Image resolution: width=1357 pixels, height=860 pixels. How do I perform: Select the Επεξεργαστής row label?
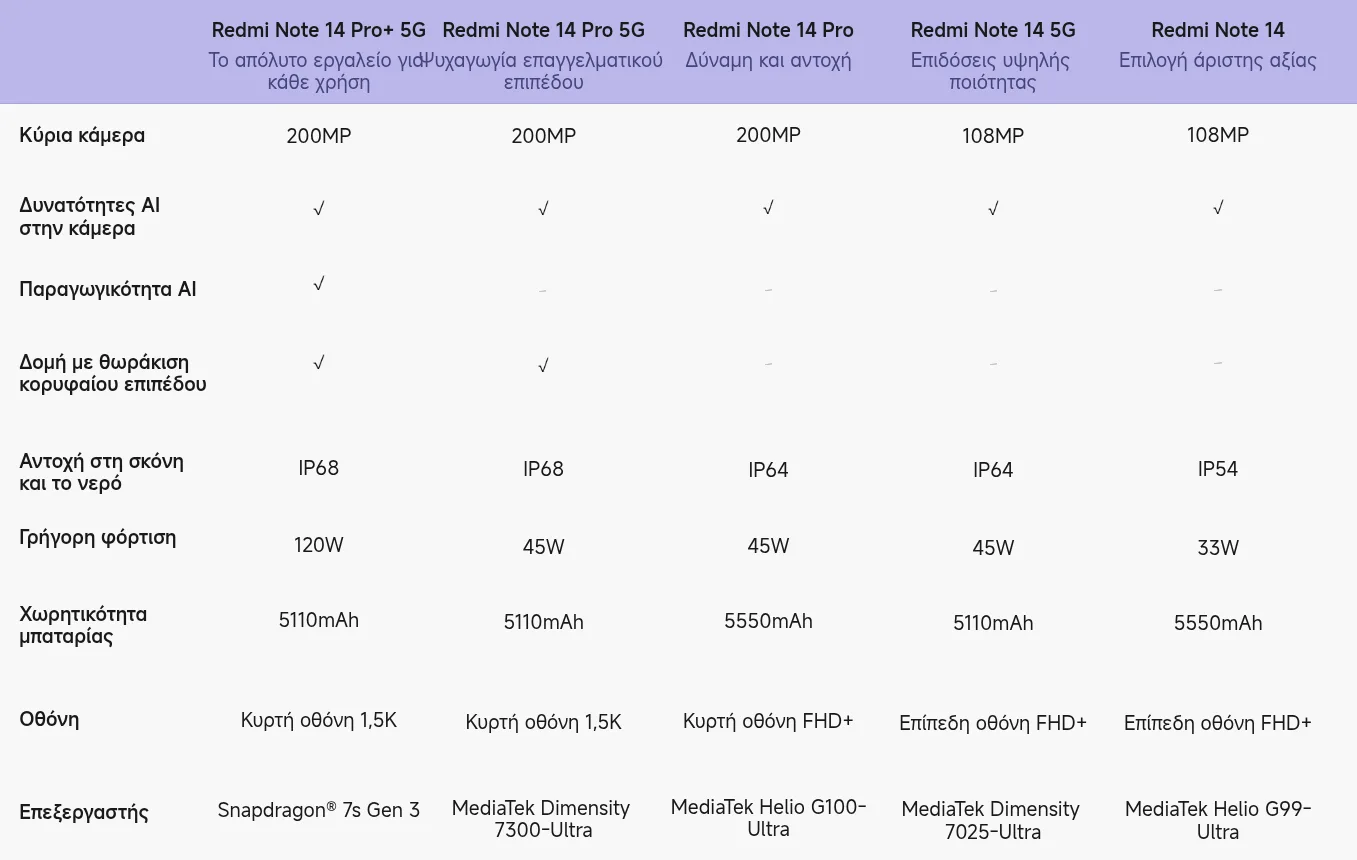[84, 812]
